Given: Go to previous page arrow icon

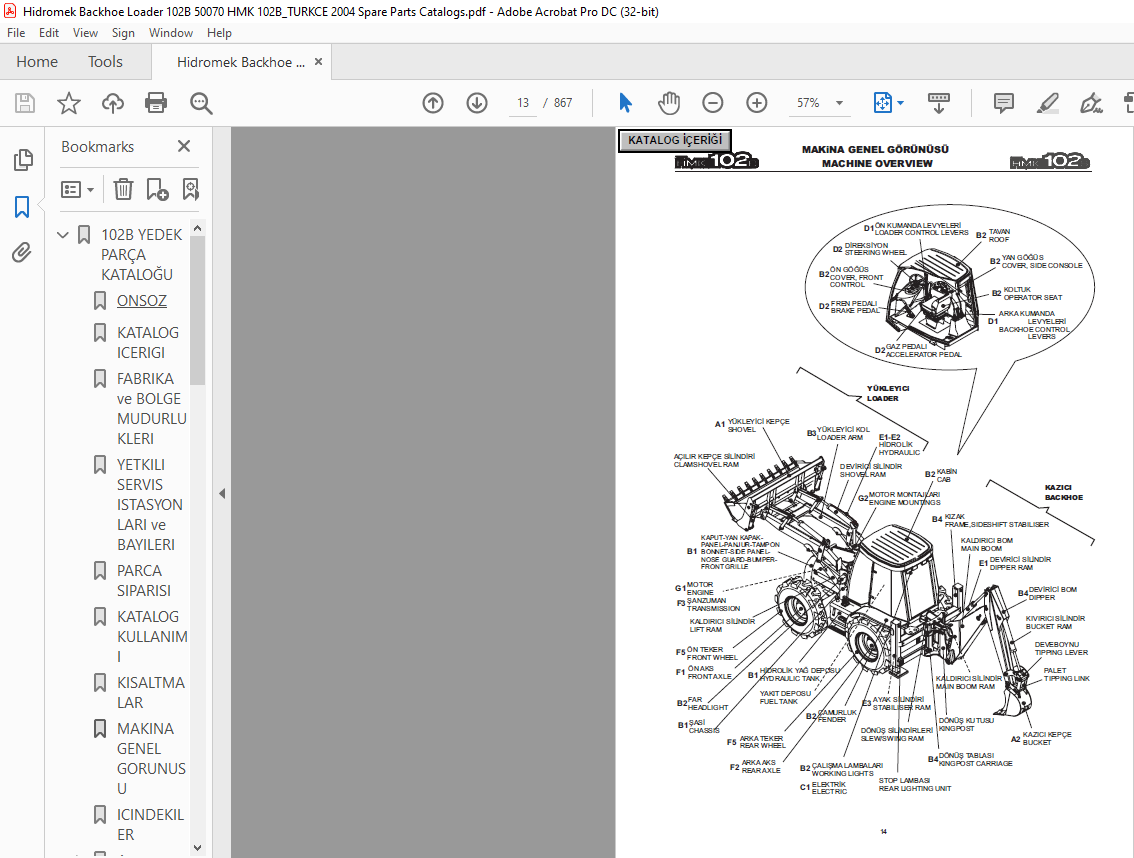Looking at the screenshot, I should (432, 103).
